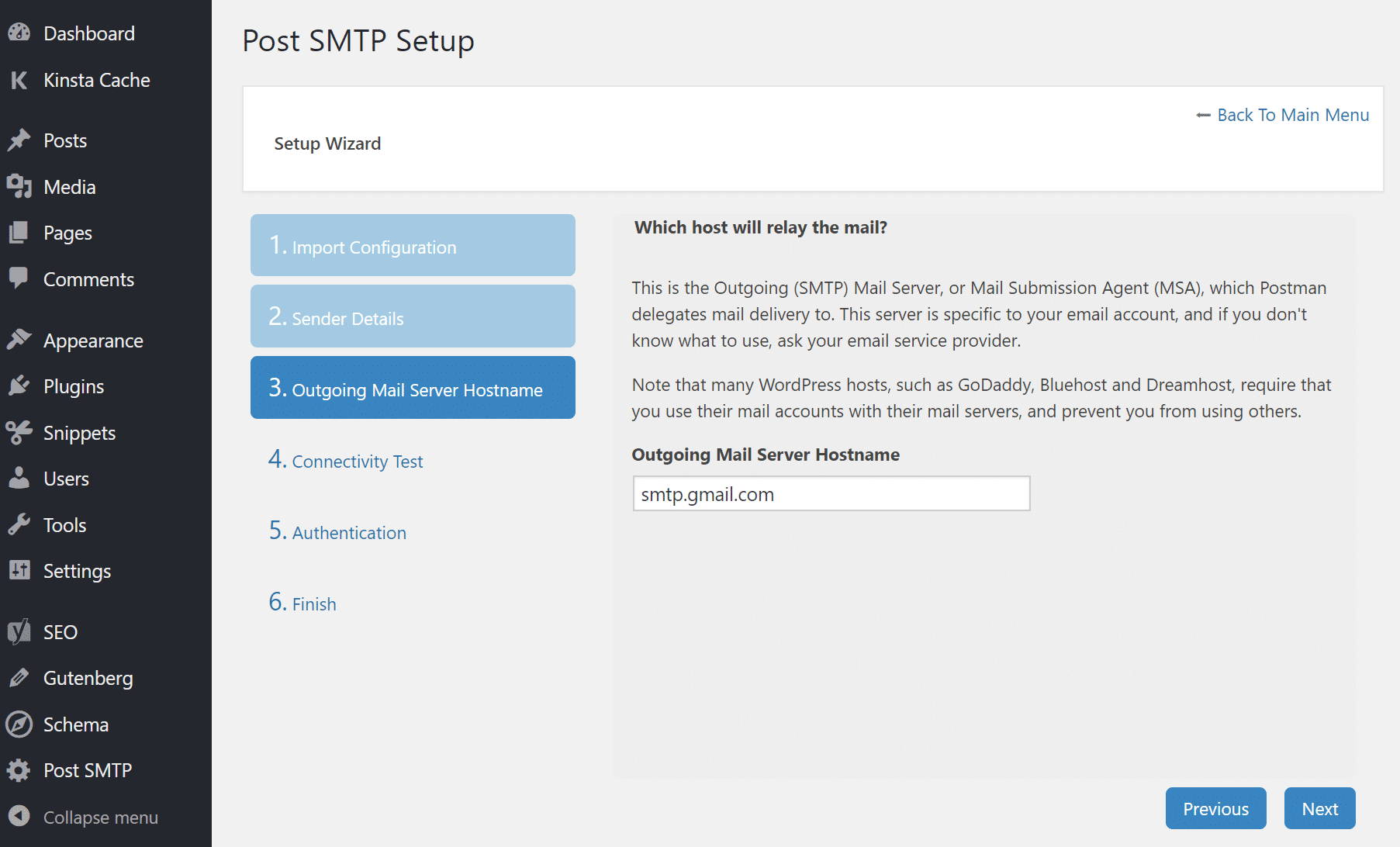Click the Schema compass icon
Screen dimensions: 1400x847
19,724
